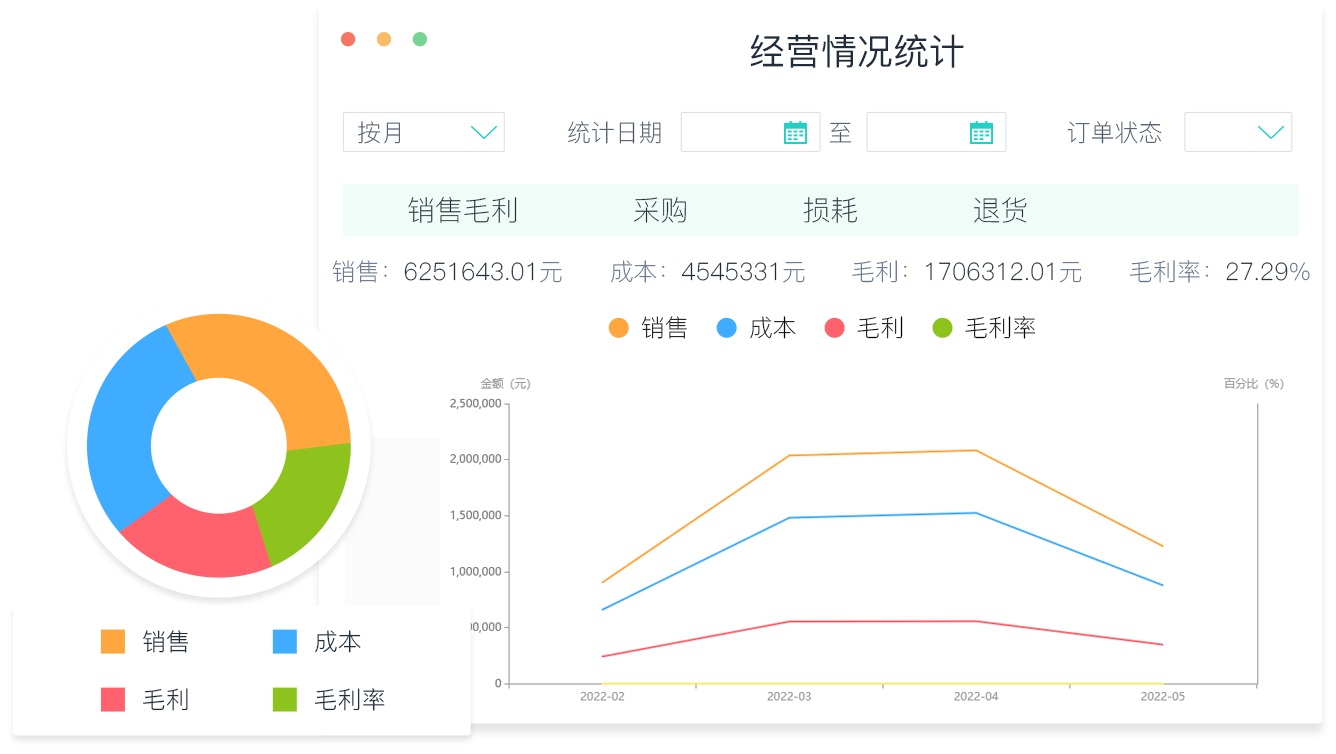Screen dimensions: 1336x754
Task: Click the red traffic-light dot
Action: tap(347, 38)
